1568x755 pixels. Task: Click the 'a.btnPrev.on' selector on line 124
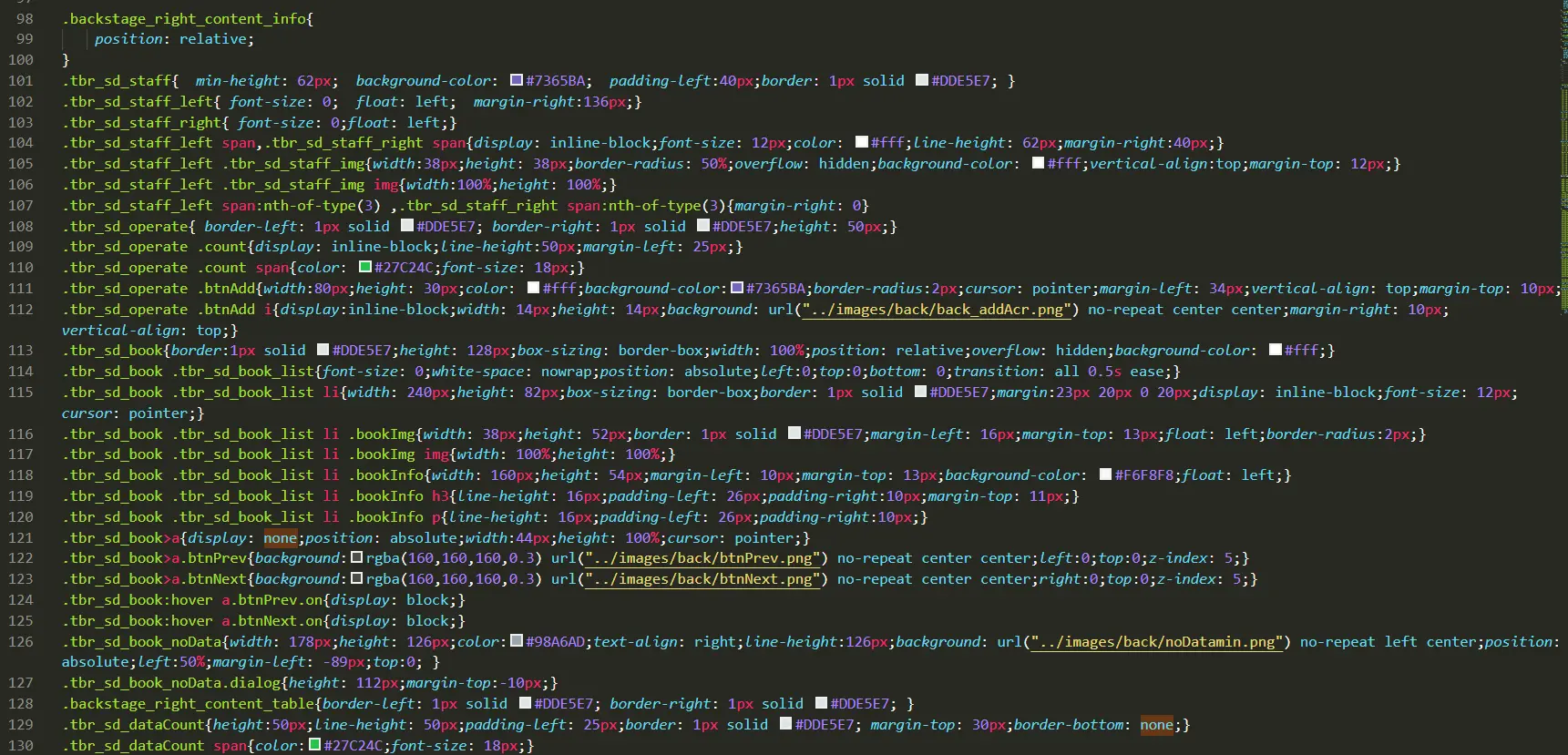click(x=272, y=599)
